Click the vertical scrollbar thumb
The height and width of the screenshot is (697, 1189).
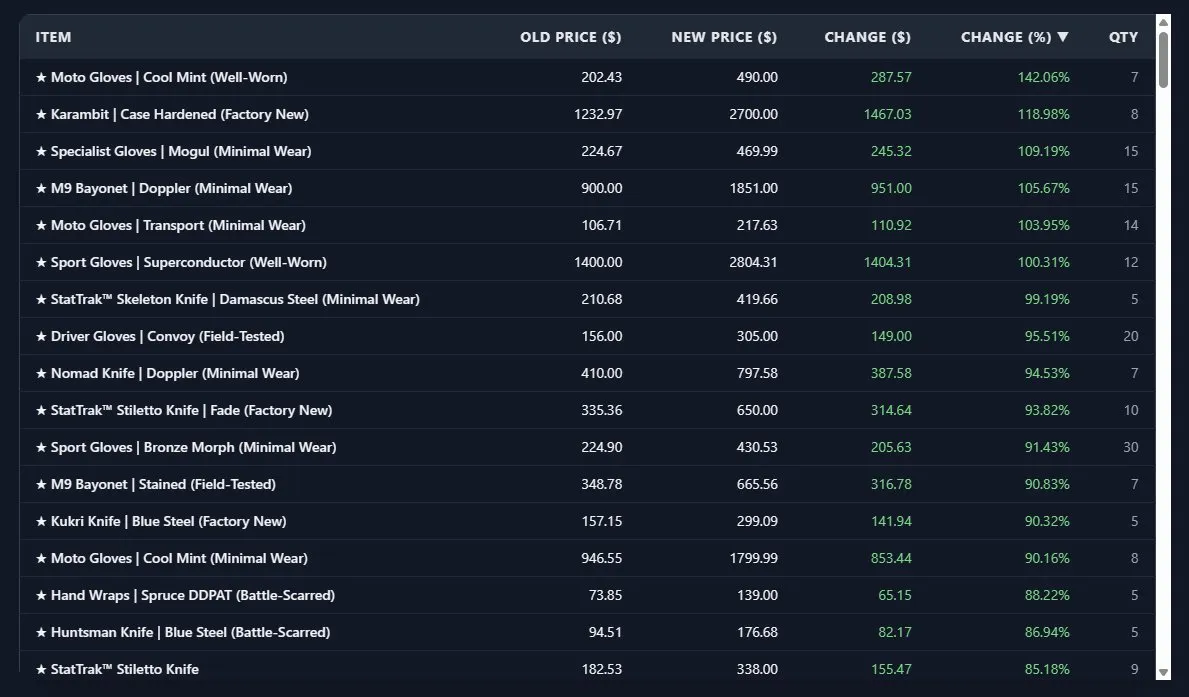tap(1163, 60)
